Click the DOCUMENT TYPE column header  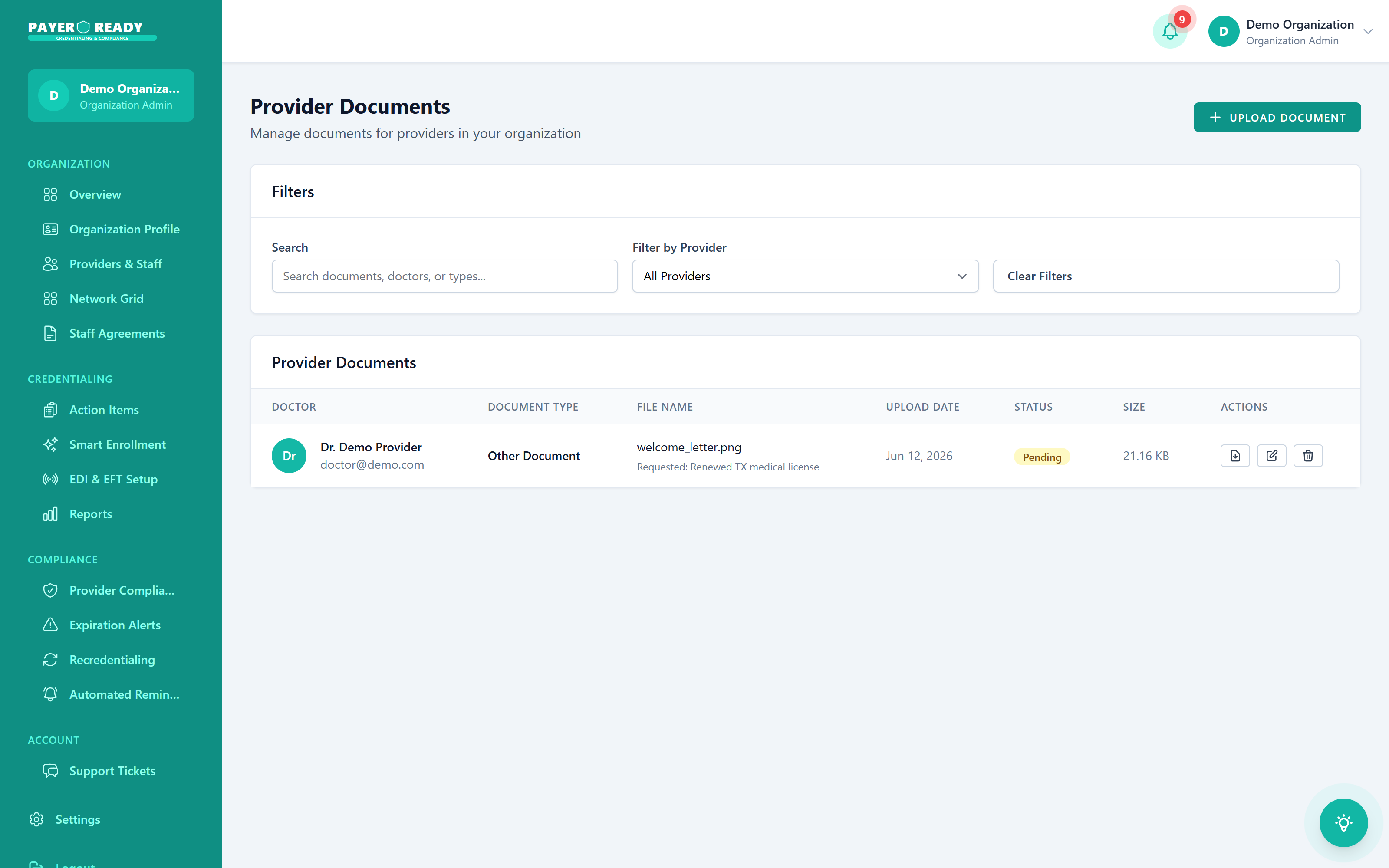pyautogui.click(x=533, y=407)
